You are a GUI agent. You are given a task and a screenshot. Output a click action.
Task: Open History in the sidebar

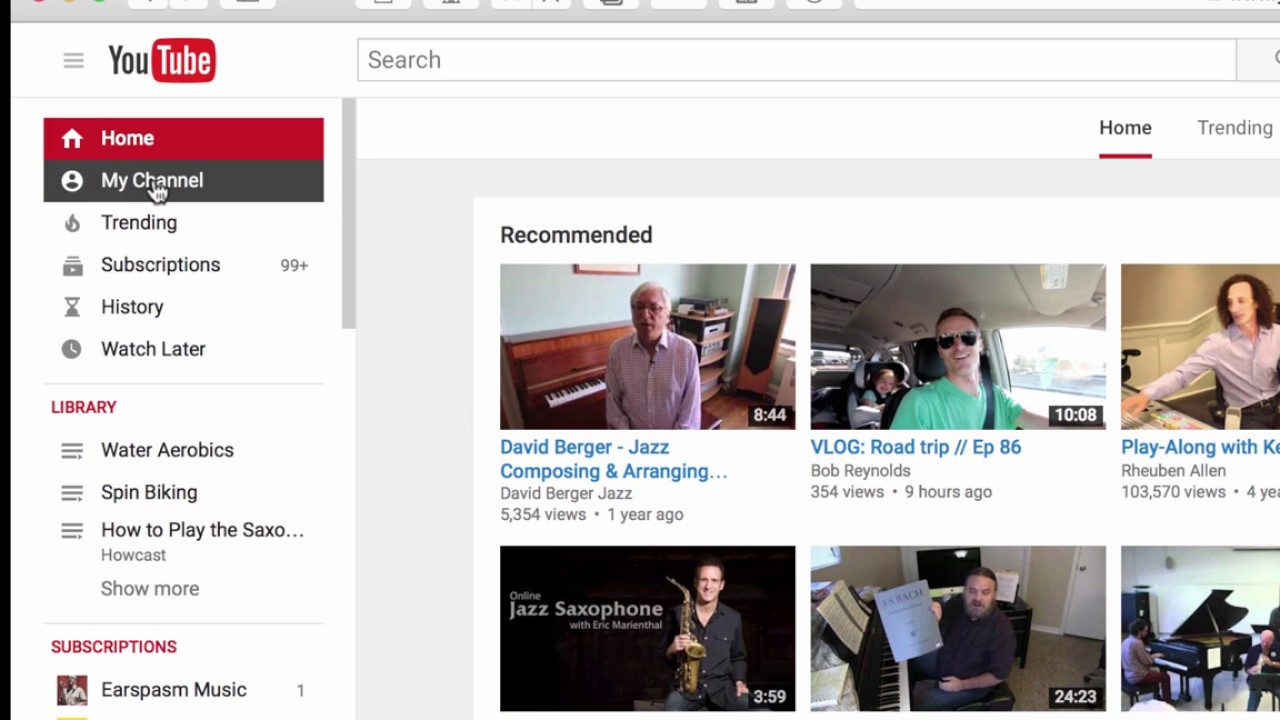(183, 307)
